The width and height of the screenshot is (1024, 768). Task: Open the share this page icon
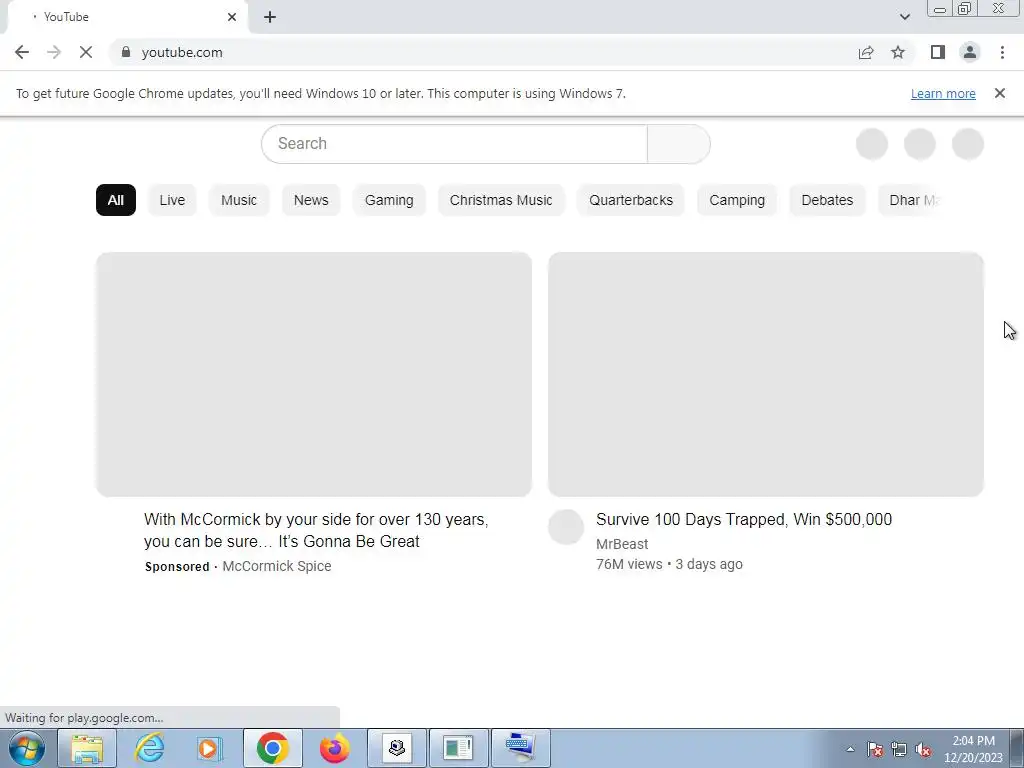[x=866, y=52]
